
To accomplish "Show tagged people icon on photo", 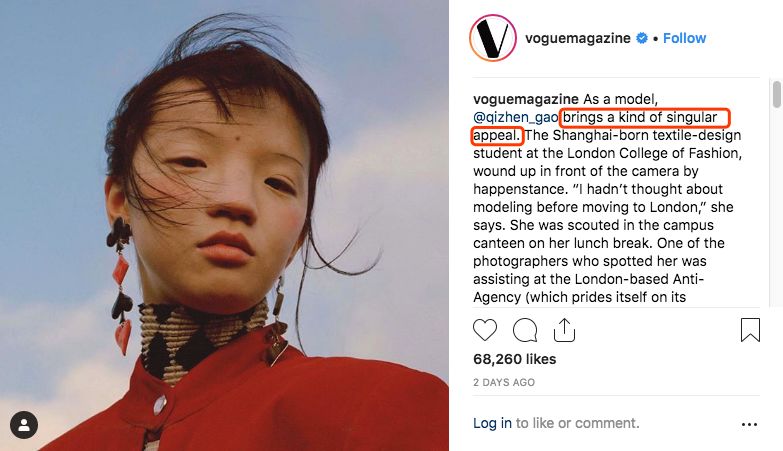I will pos(23,425).
